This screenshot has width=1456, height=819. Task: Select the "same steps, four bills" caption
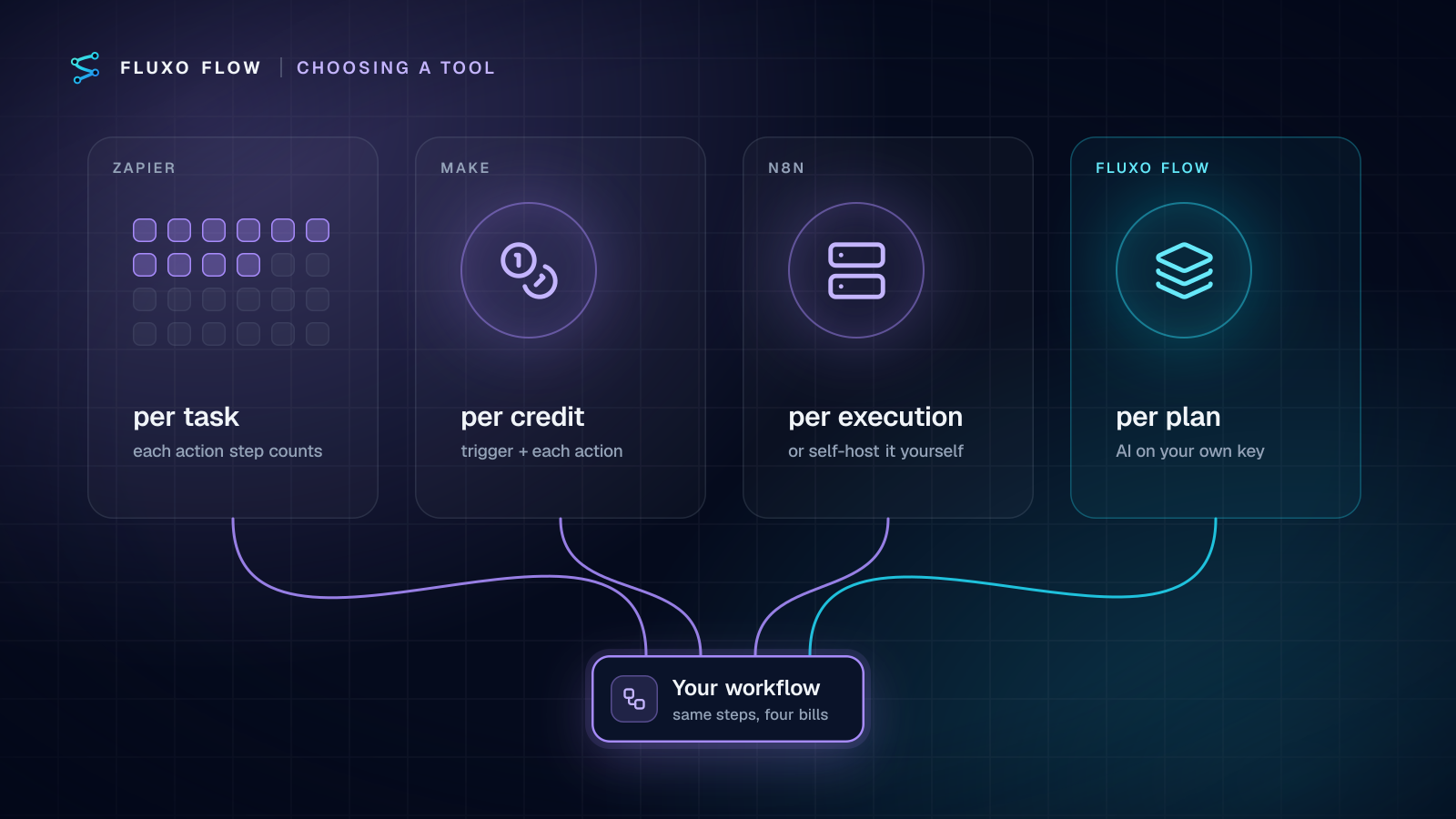[x=751, y=715]
